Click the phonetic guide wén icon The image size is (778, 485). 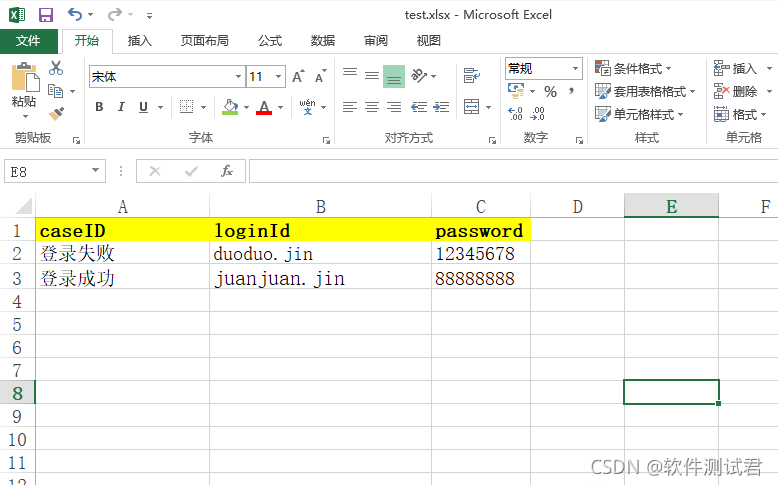click(x=308, y=107)
